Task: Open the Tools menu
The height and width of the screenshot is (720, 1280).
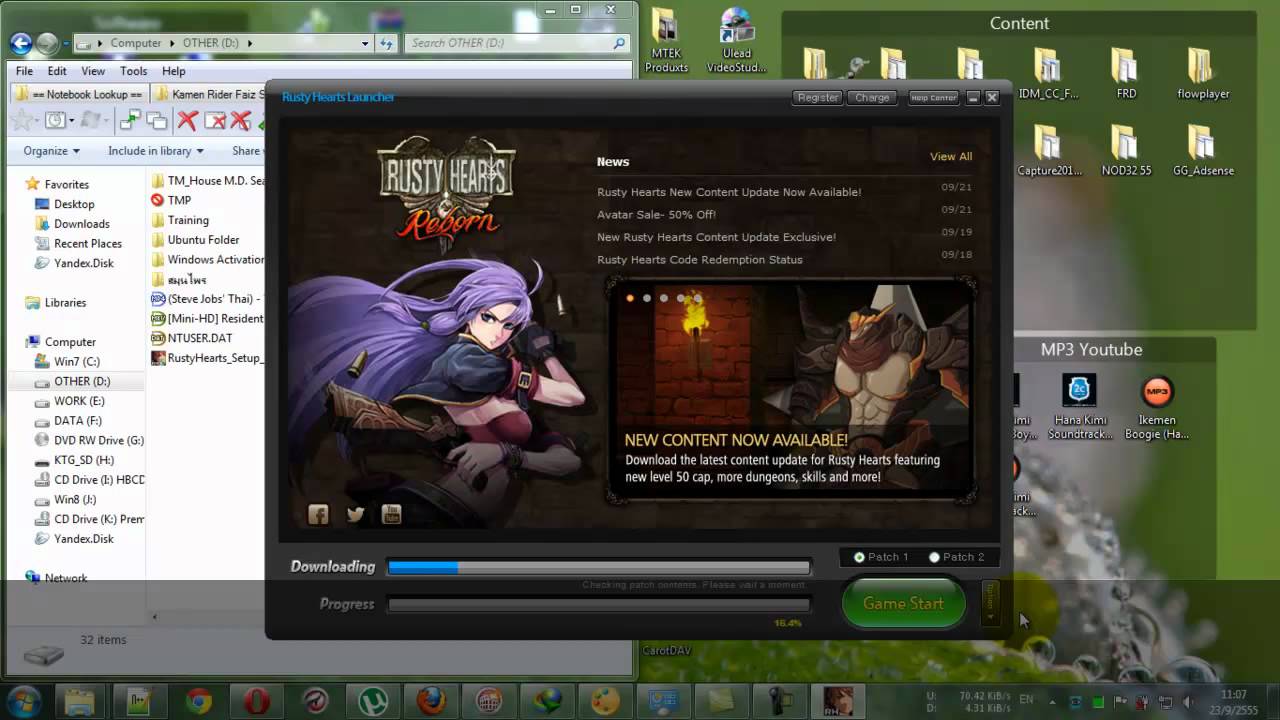Action: point(133,71)
